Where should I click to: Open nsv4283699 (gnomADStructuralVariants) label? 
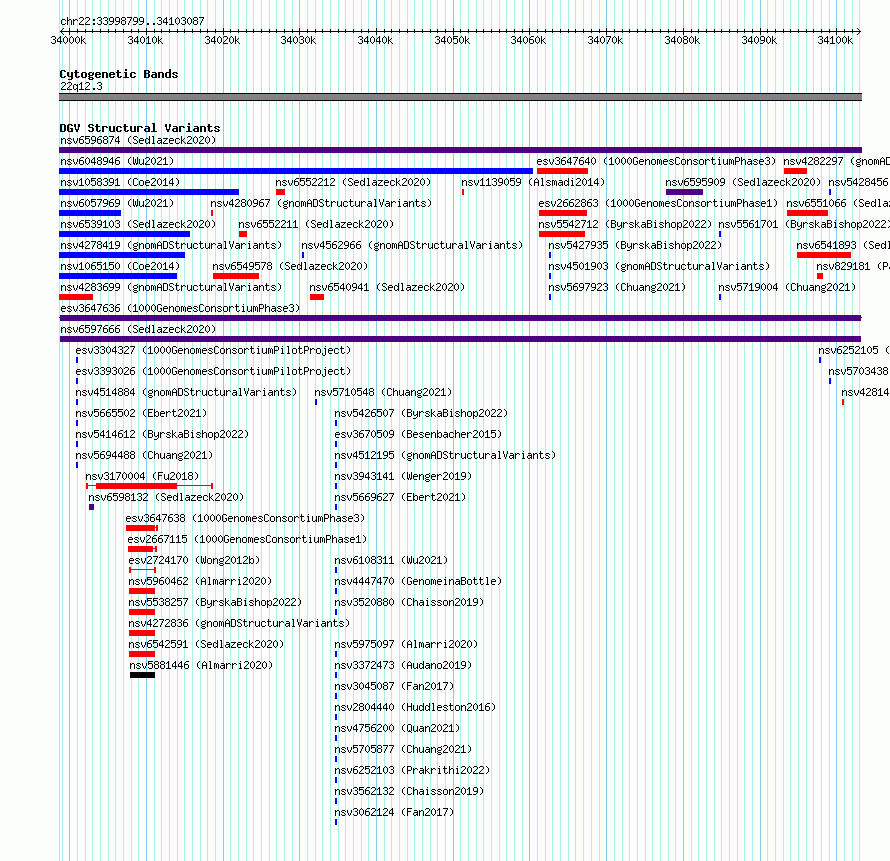171,287
